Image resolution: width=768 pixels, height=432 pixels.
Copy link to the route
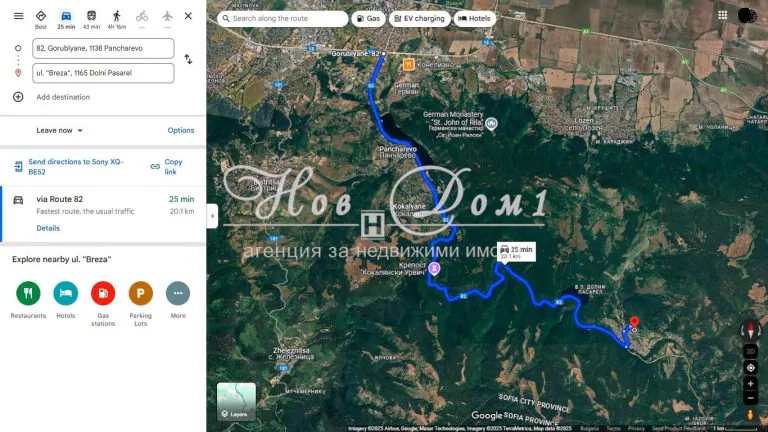pyautogui.click(x=168, y=166)
